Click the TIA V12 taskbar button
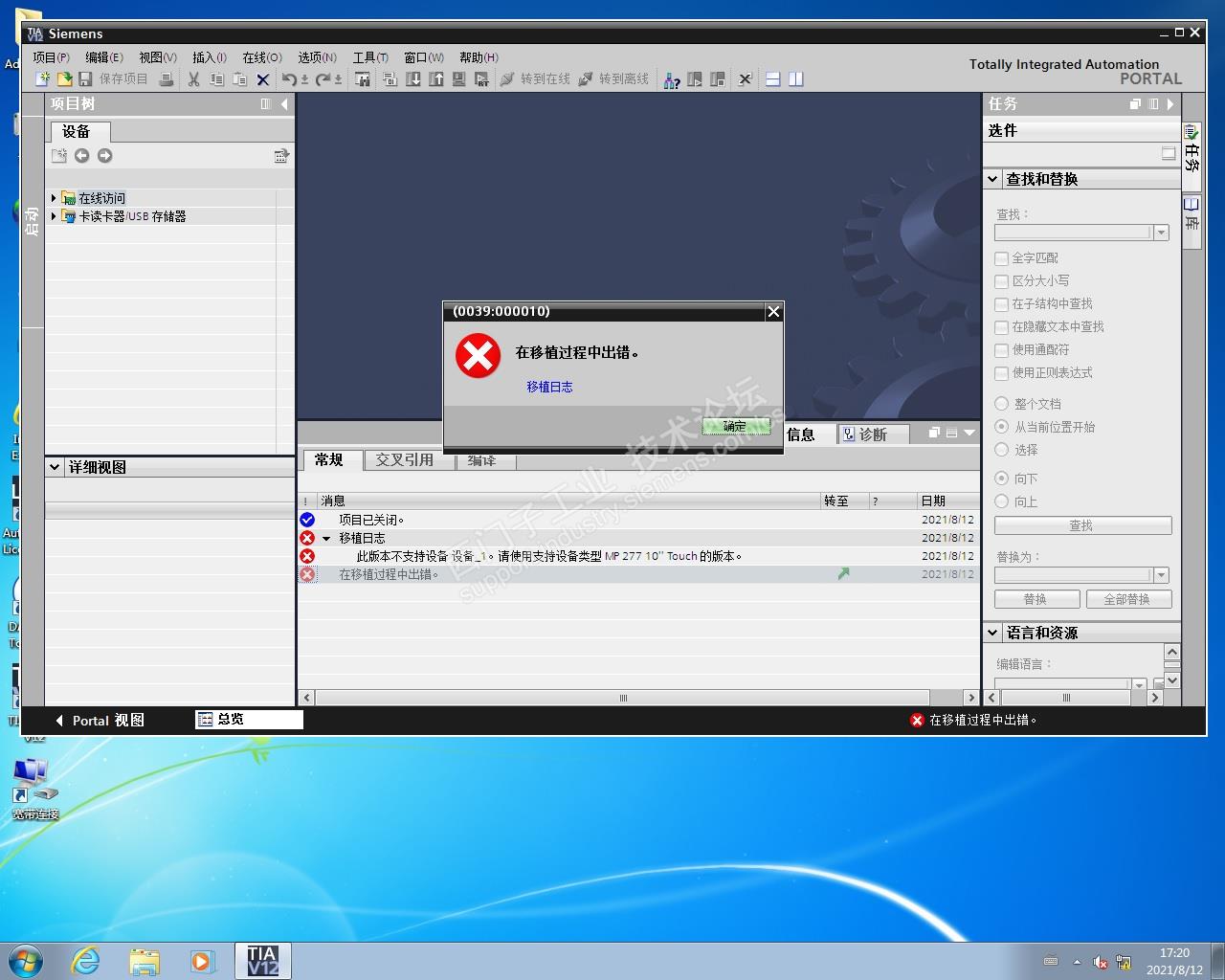This screenshot has height=980, width=1225. tap(262, 960)
